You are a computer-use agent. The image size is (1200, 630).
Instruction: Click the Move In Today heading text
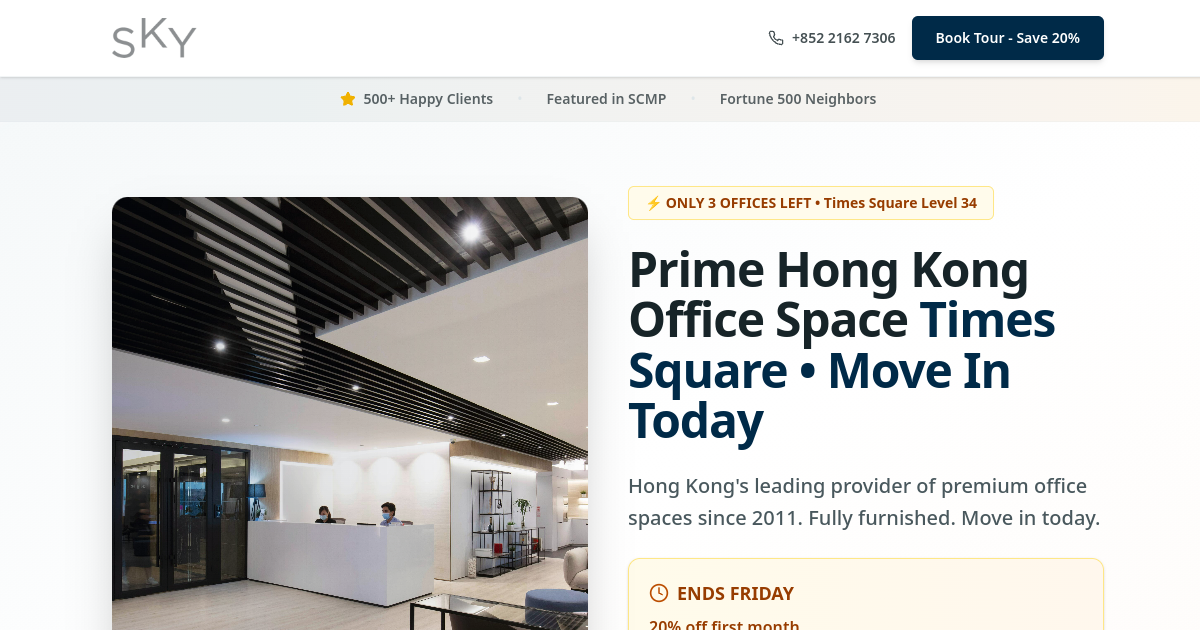819,395
